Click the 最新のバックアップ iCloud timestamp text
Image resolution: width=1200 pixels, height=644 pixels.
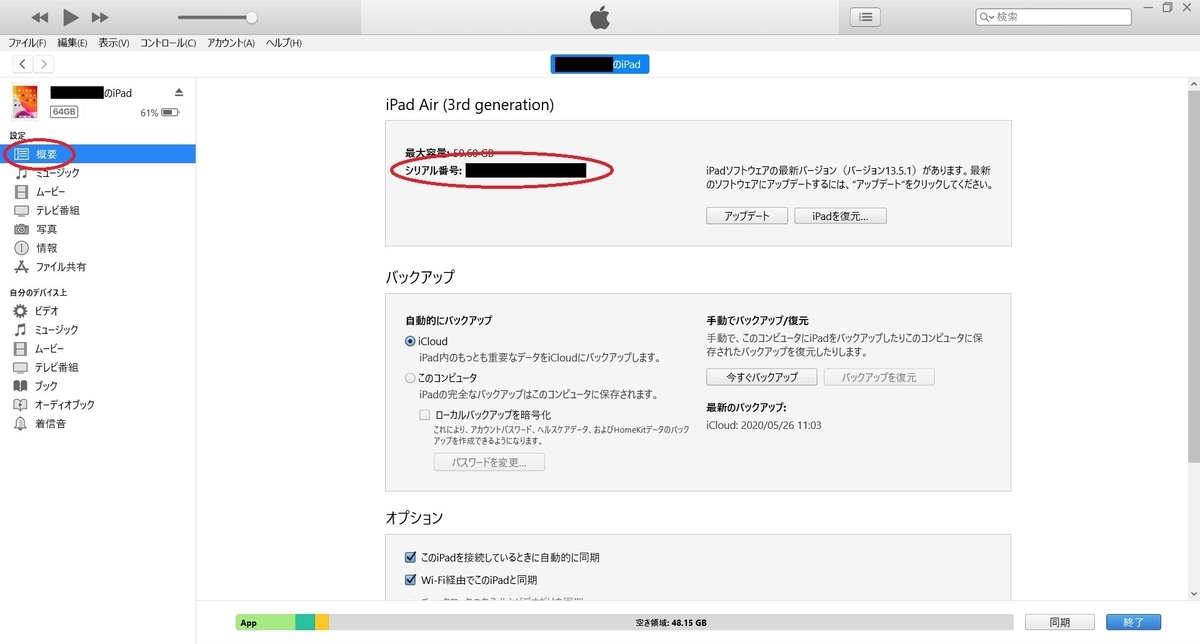pos(764,425)
